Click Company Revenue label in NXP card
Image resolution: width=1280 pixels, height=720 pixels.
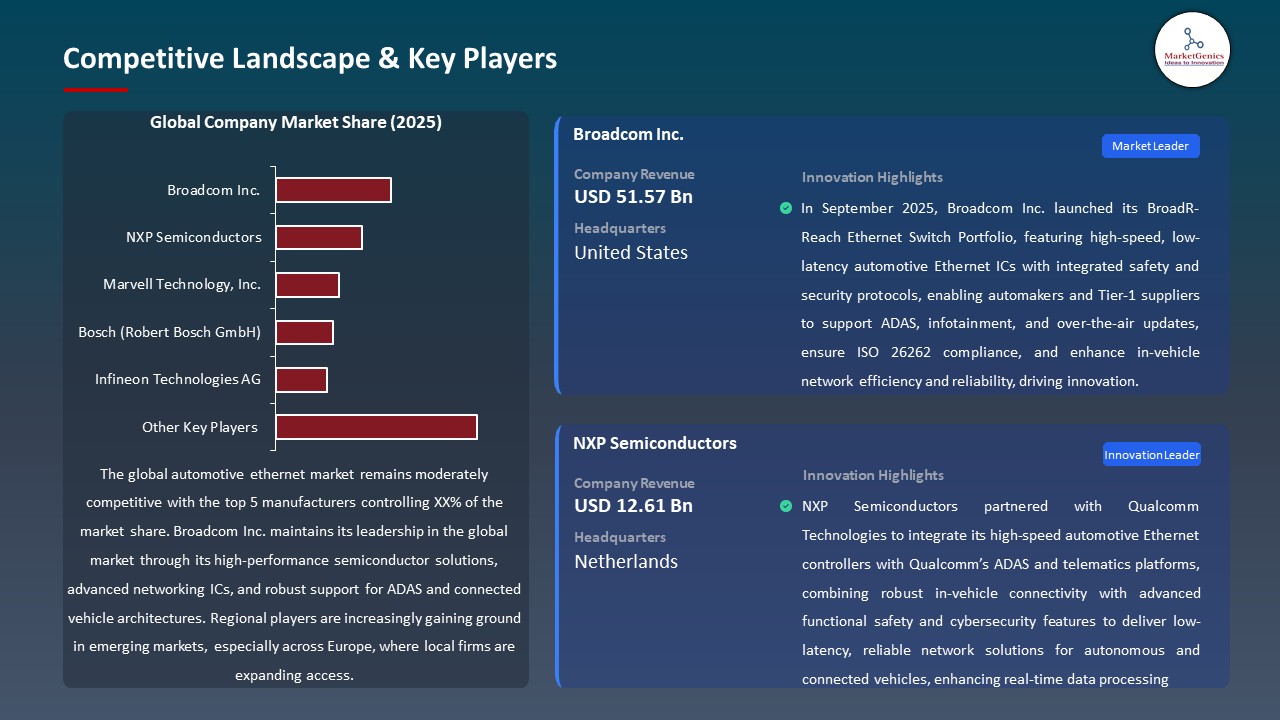tap(634, 483)
